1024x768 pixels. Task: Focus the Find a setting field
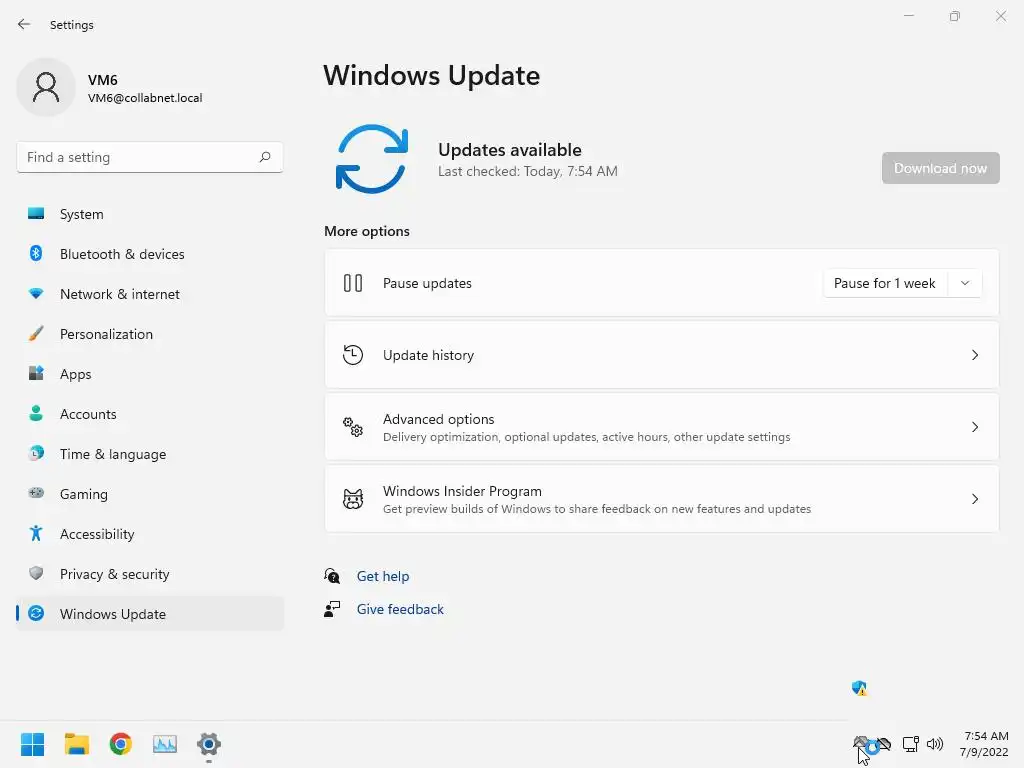tap(150, 157)
